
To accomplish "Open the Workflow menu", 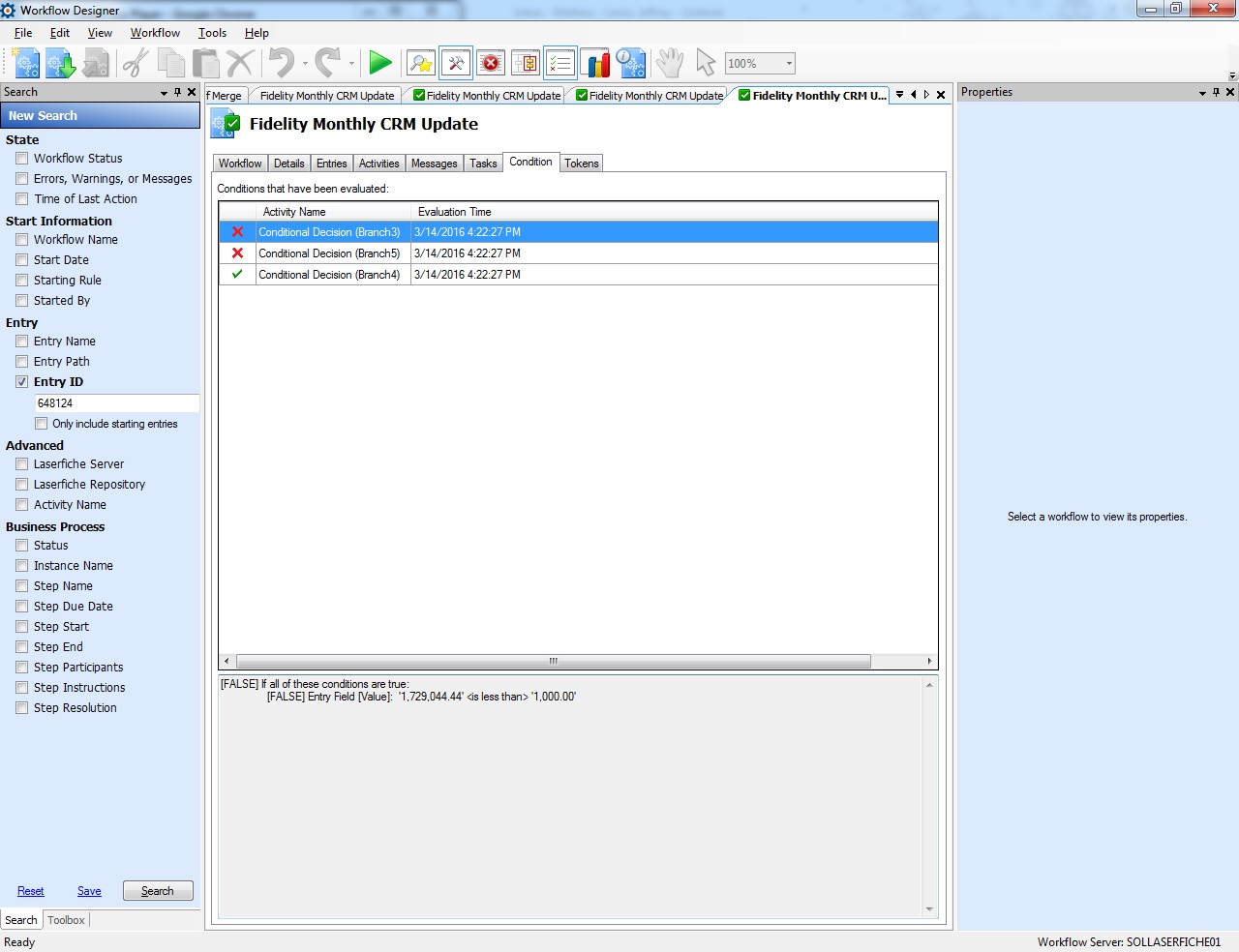I will click(x=155, y=33).
